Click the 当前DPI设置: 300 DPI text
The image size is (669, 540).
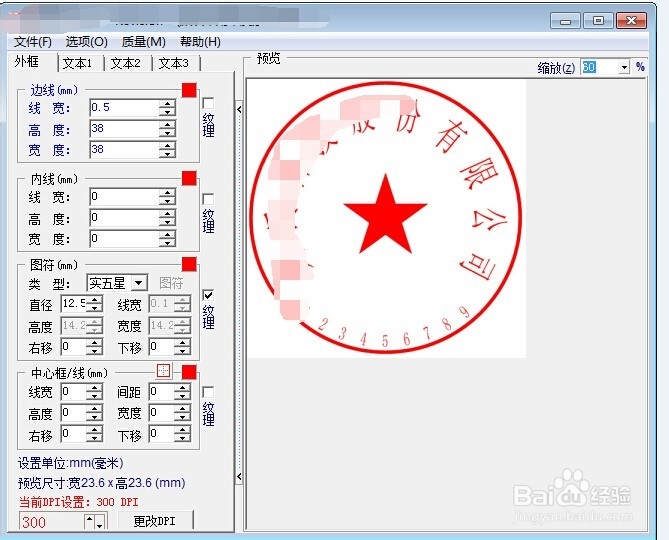(x=79, y=502)
